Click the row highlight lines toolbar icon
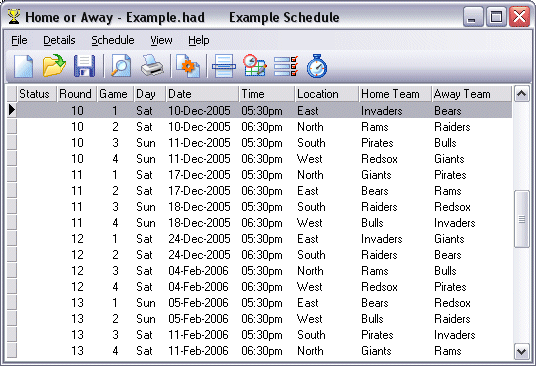The image size is (536, 366). 224,66
